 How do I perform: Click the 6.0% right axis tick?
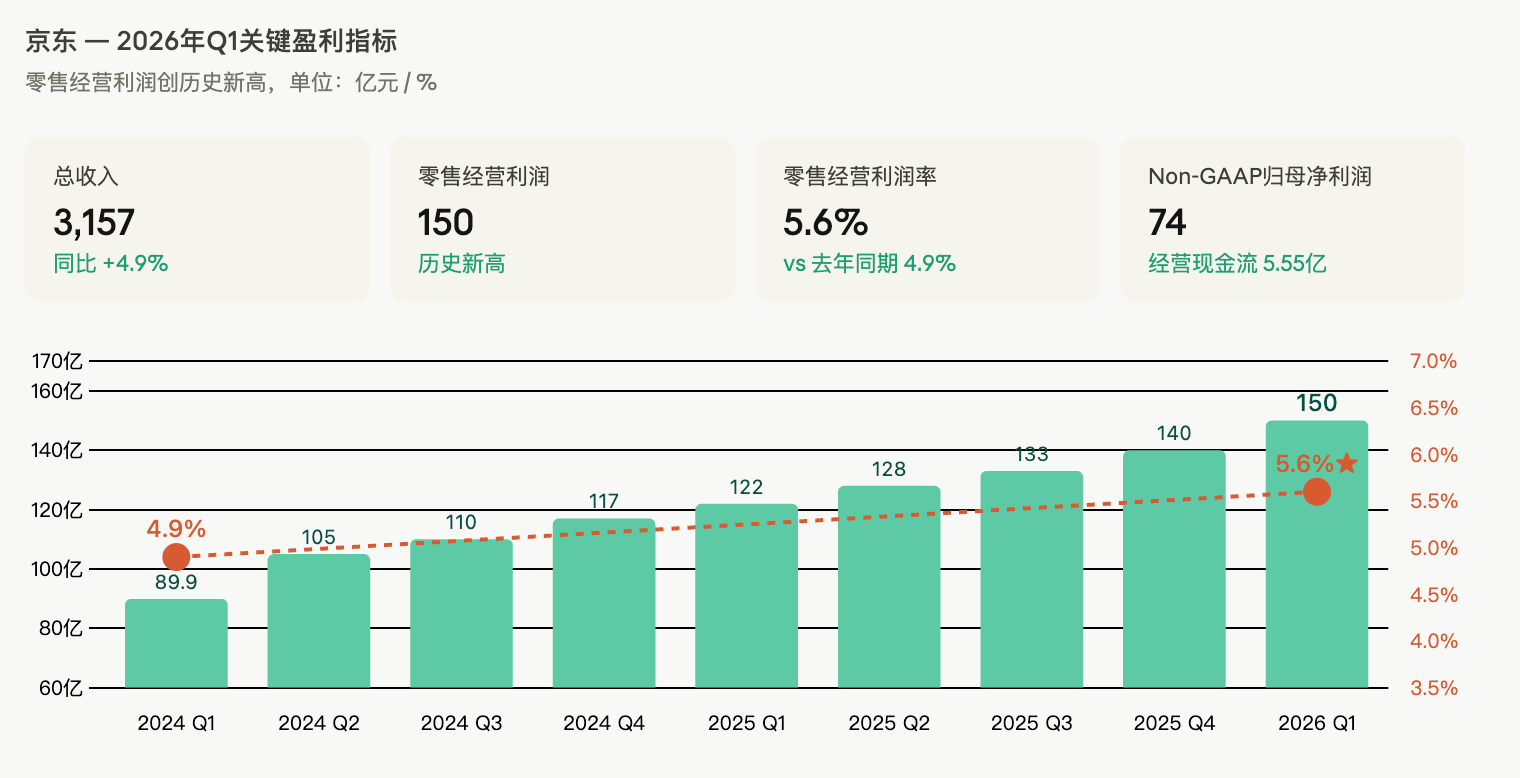[x=1433, y=455]
